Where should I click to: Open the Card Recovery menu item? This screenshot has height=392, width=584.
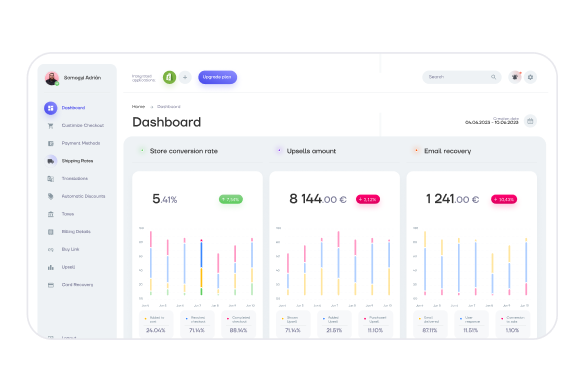tap(77, 285)
